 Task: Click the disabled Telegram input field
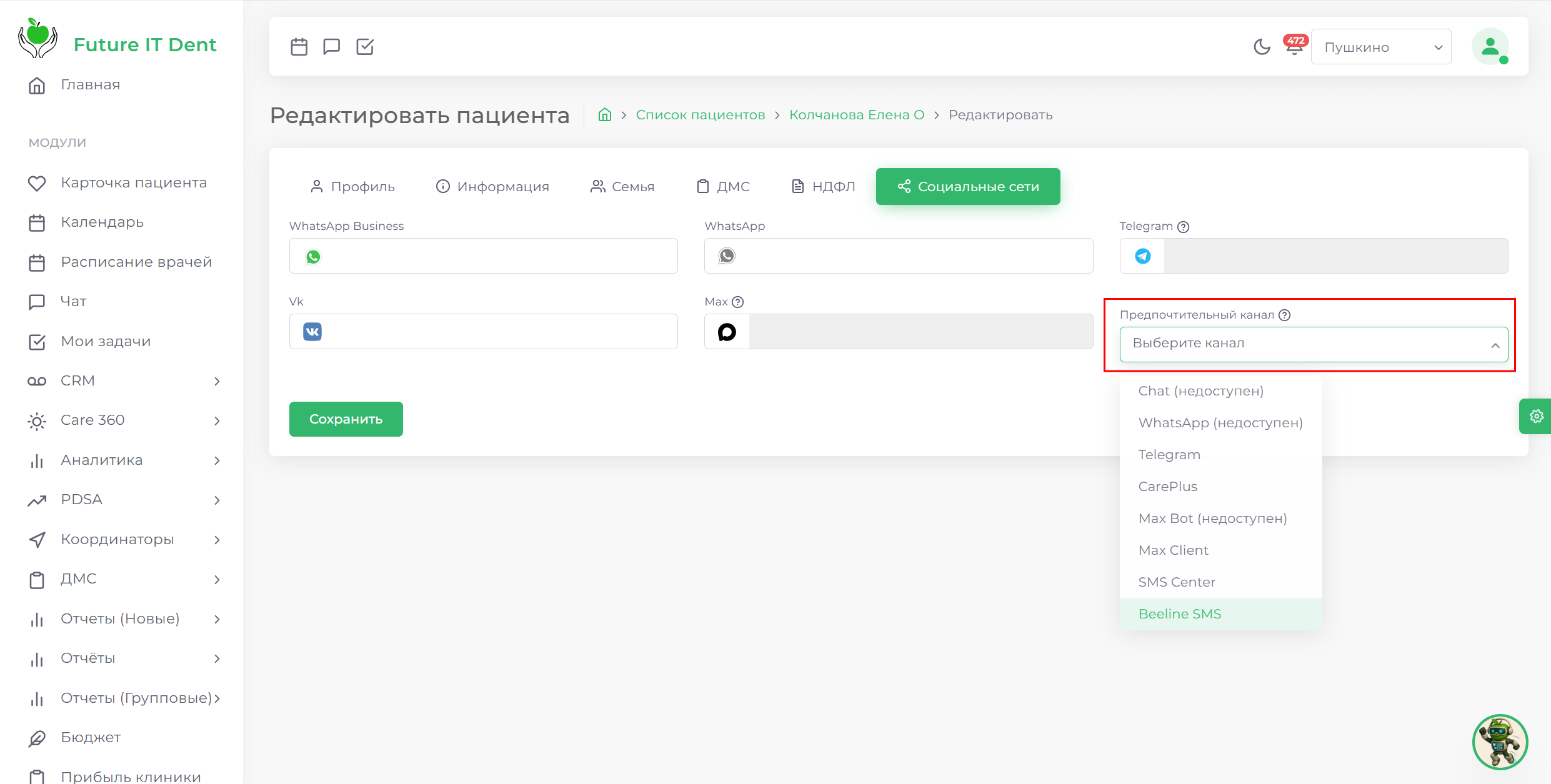tap(1335, 256)
